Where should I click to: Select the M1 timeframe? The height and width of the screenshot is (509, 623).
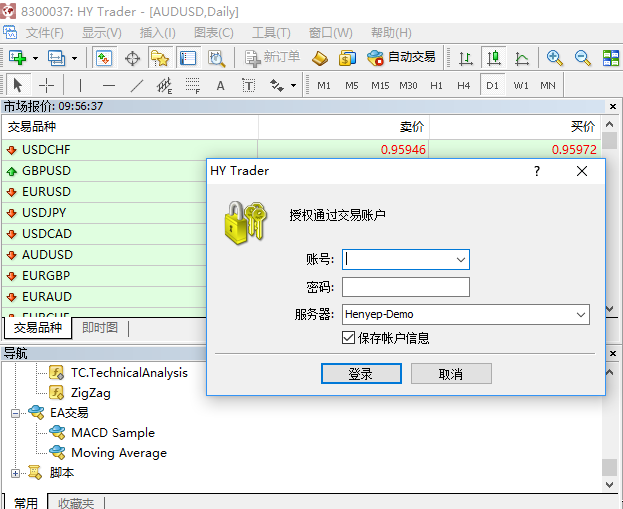[324, 85]
